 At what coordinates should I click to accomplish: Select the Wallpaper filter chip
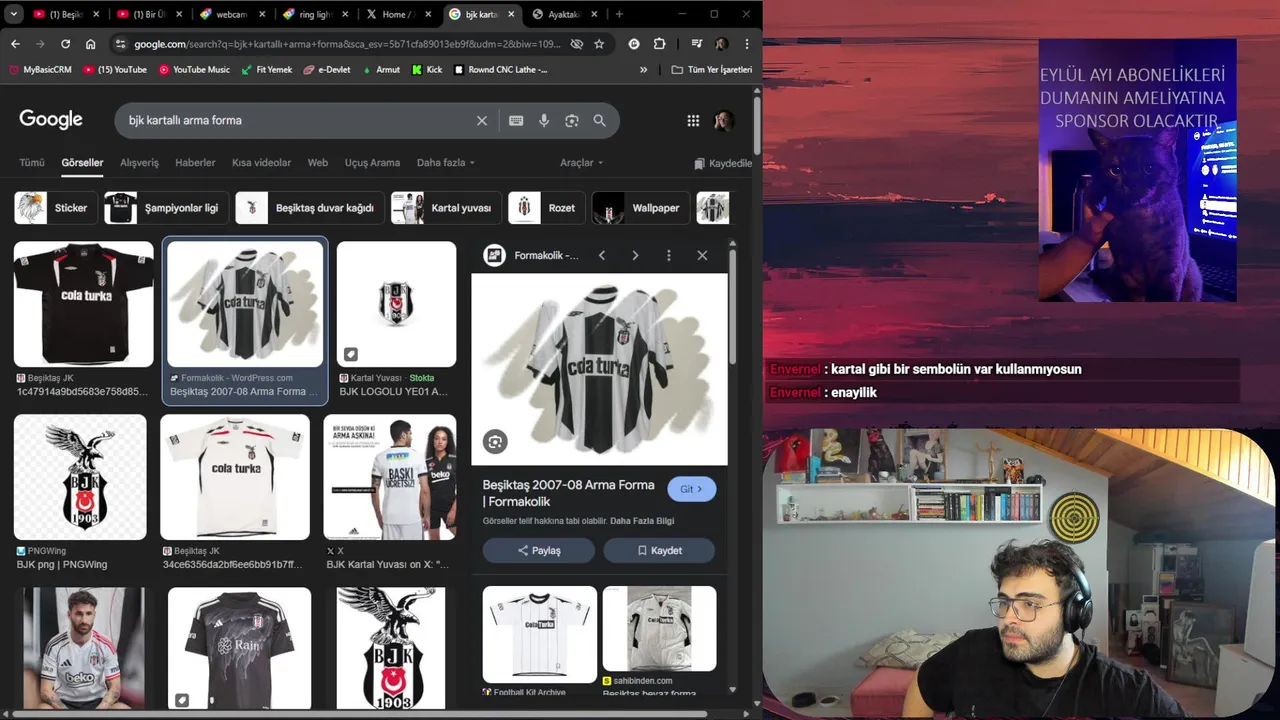(x=641, y=208)
